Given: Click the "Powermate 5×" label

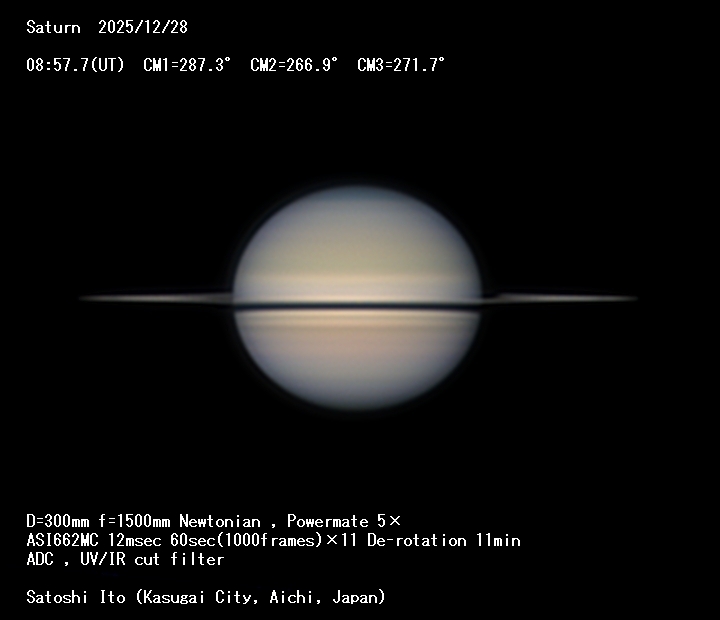Looking at the screenshot, I should [343, 521].
